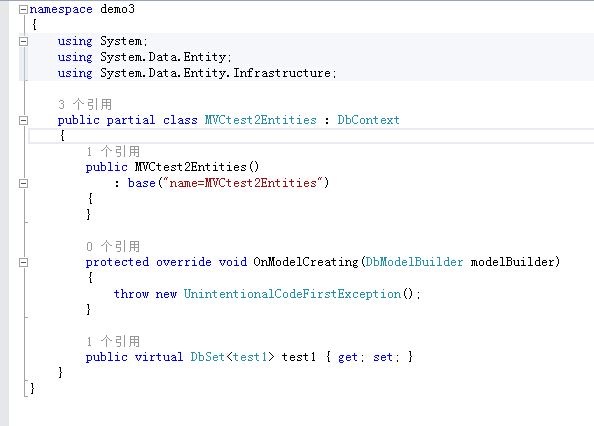This screenshot has width=594, height=426.
Task: Click the 'using System.Data.Entity;' line
Action: tap(144, 57)
